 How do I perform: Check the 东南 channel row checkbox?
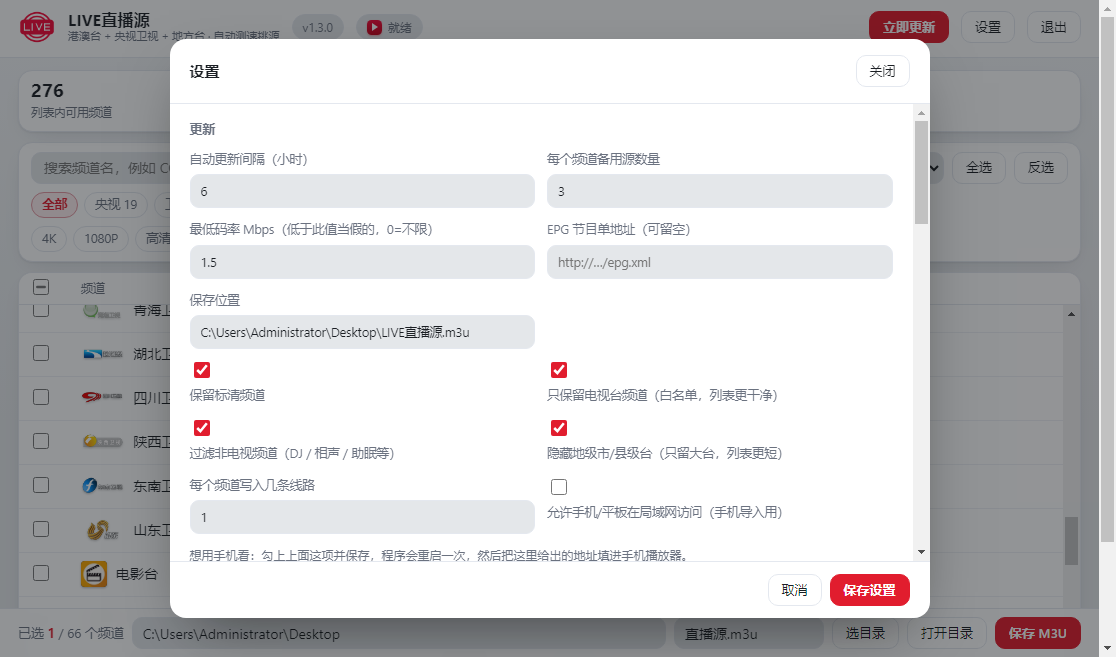(41, 485)
